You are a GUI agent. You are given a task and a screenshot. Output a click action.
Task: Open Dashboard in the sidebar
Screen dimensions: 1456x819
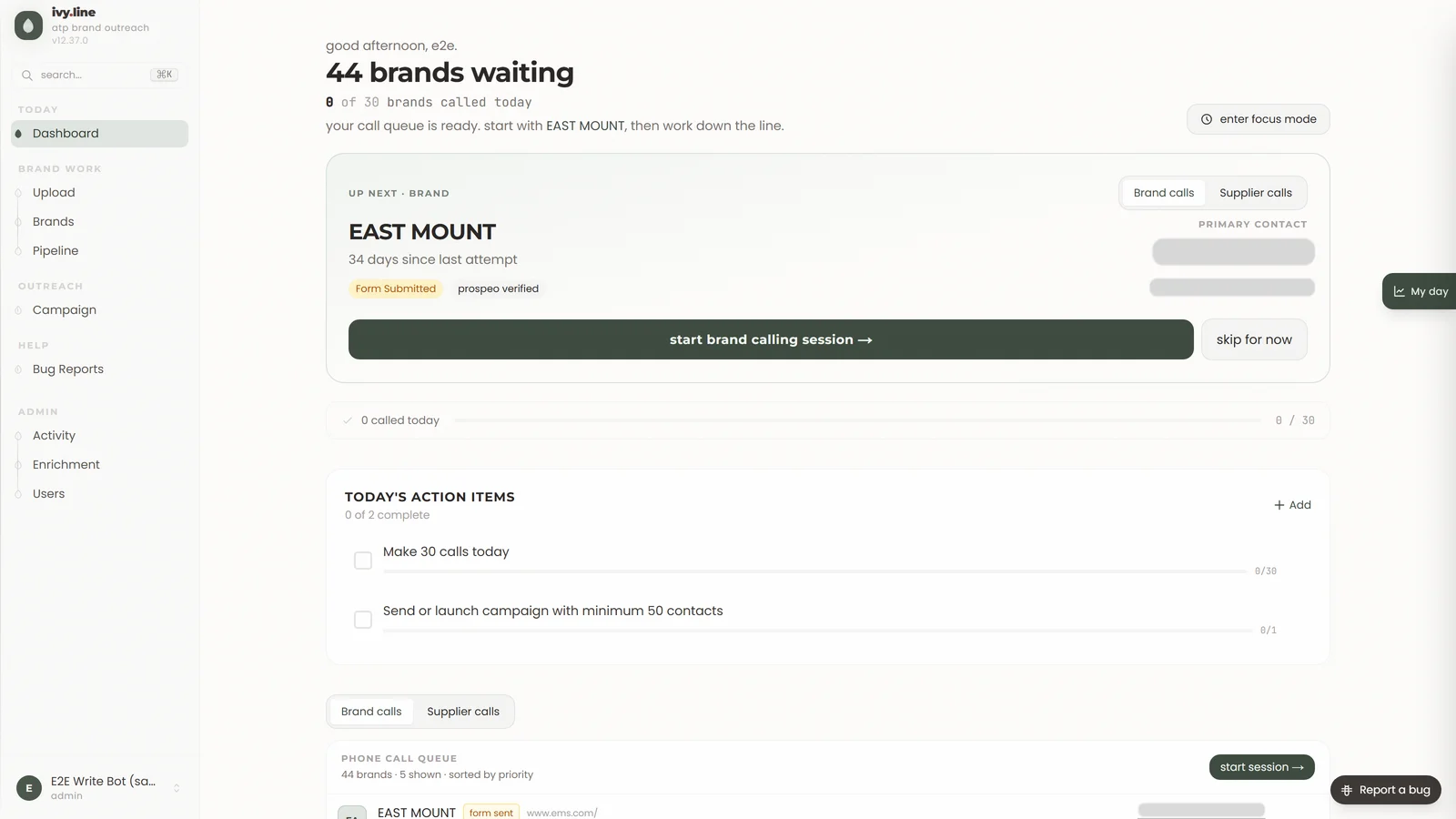coord(100,134)
